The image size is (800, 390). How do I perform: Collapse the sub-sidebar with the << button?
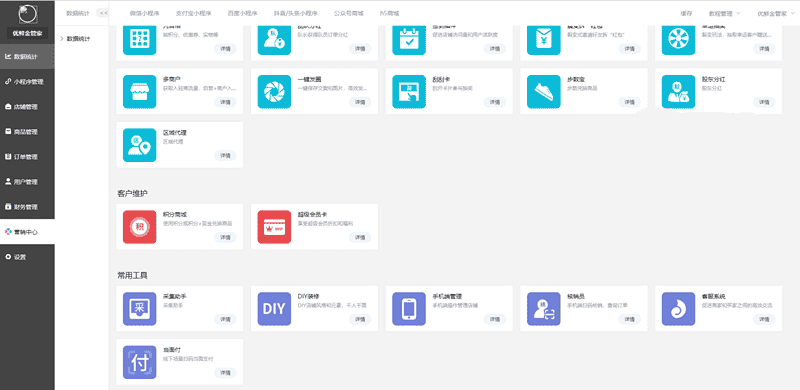(104, 14)
